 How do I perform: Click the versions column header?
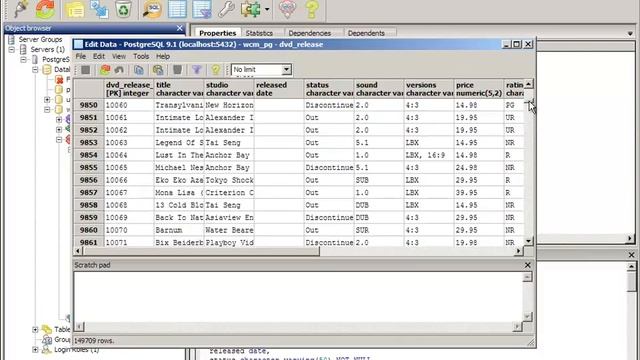click(x=429, y=89)
